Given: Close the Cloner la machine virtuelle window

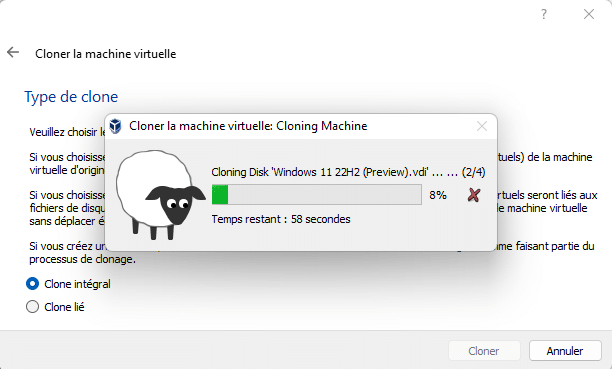Looking at the screenshot, I should (589, 14).
